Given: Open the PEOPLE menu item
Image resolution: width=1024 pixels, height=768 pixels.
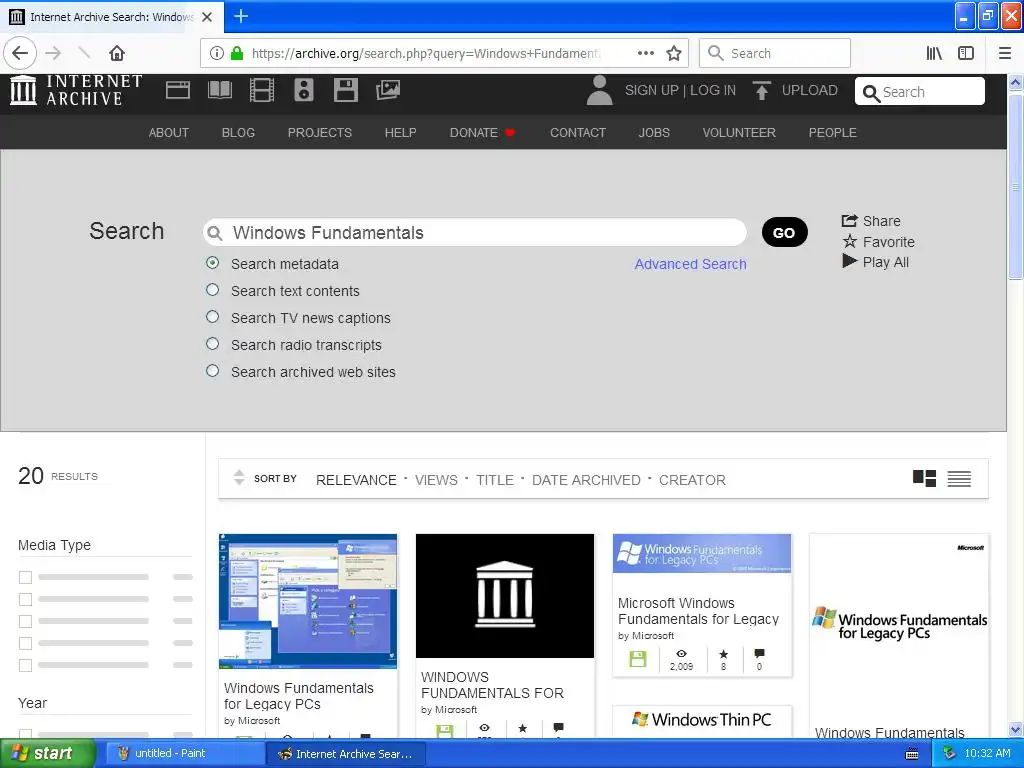Looking at the screenshot, I should click(x=833, y=133).
